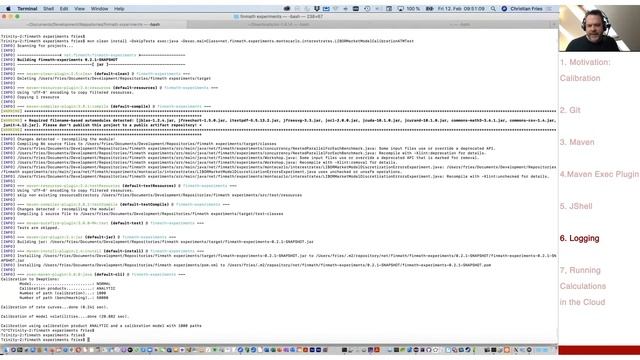Click the Scanning for projects line
This screenshot has height=360, width=640.
[37, 46]
